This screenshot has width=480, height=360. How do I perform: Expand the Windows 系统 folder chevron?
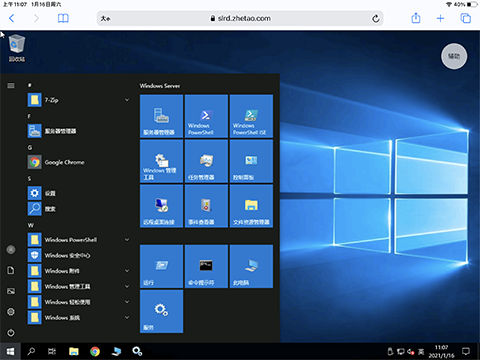coord(127,317)
